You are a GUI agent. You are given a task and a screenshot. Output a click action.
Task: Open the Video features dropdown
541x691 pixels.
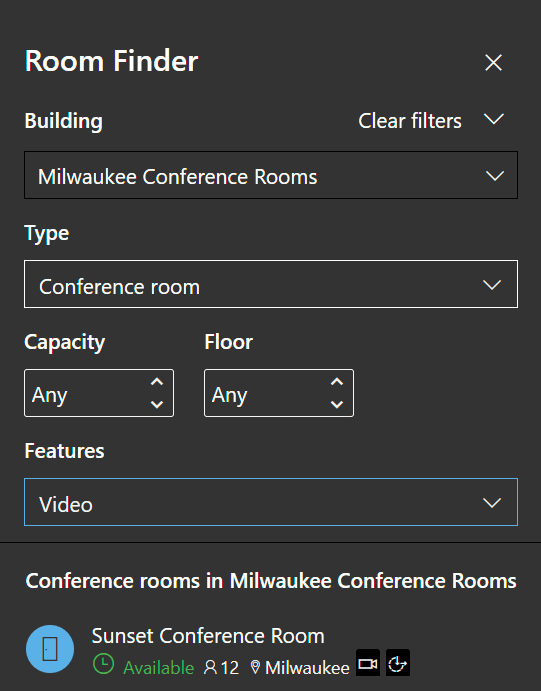pyautogui.click(x=271, y=502)
